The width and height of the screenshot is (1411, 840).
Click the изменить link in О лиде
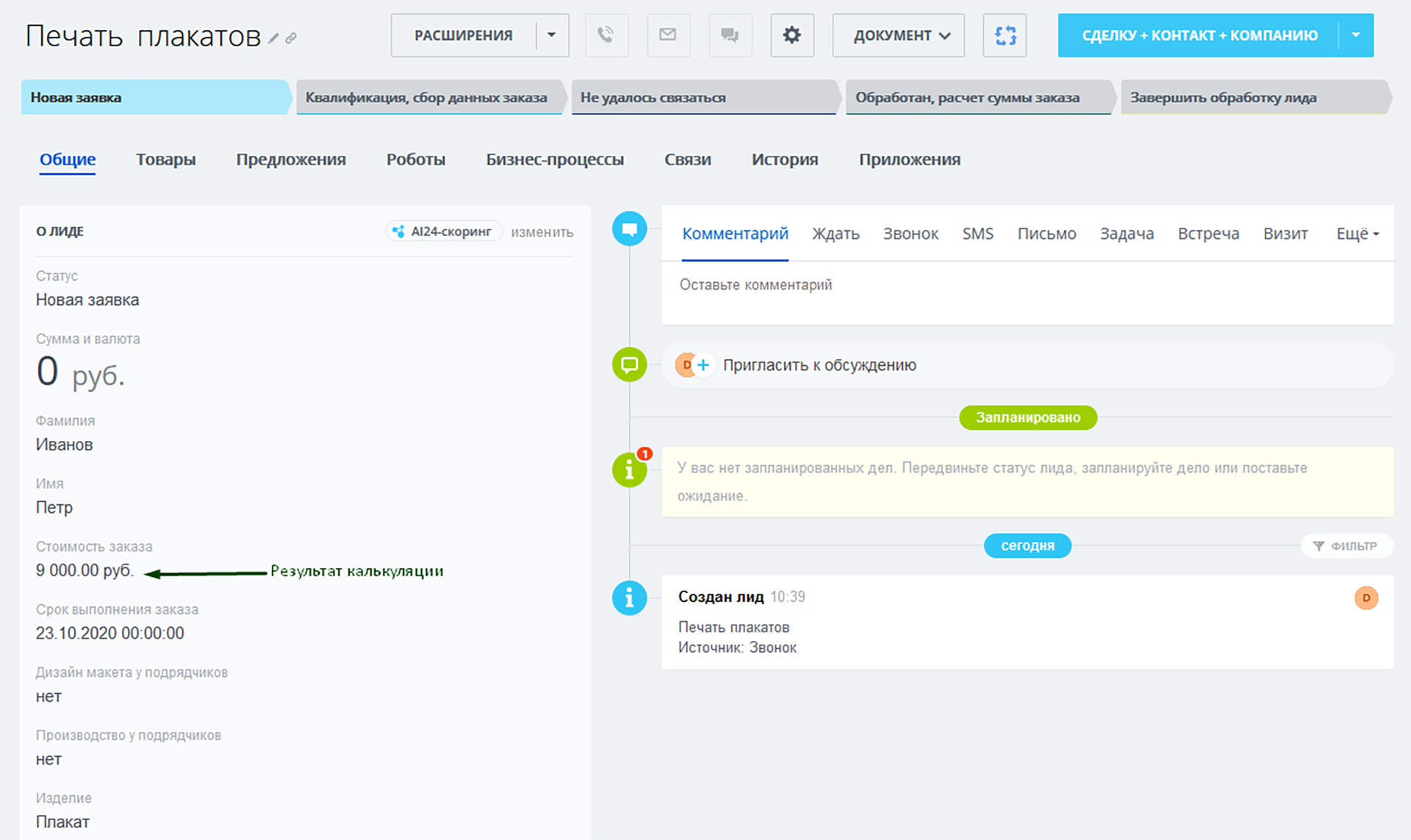point(542,232)
